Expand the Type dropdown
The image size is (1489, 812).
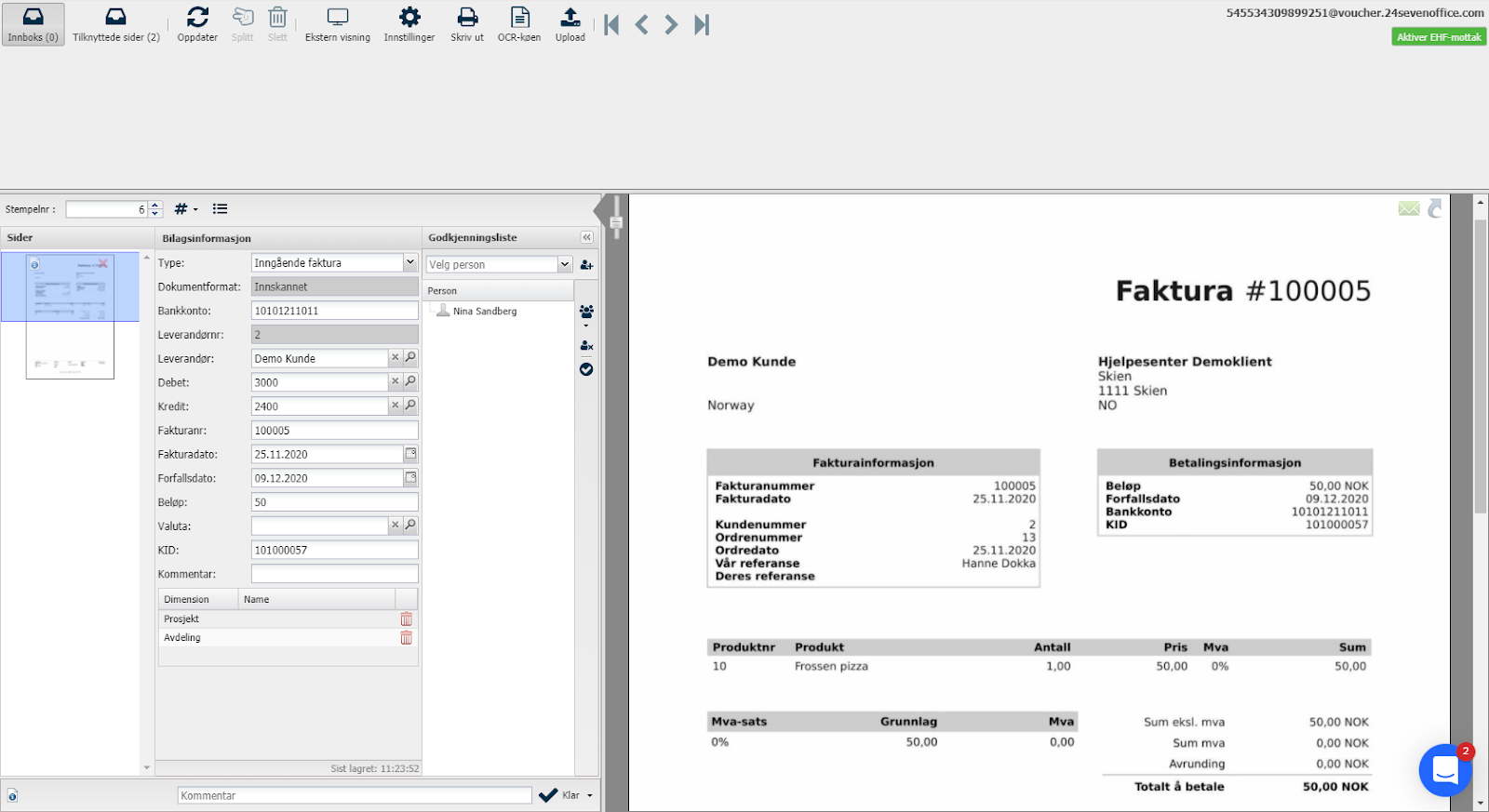409,263
